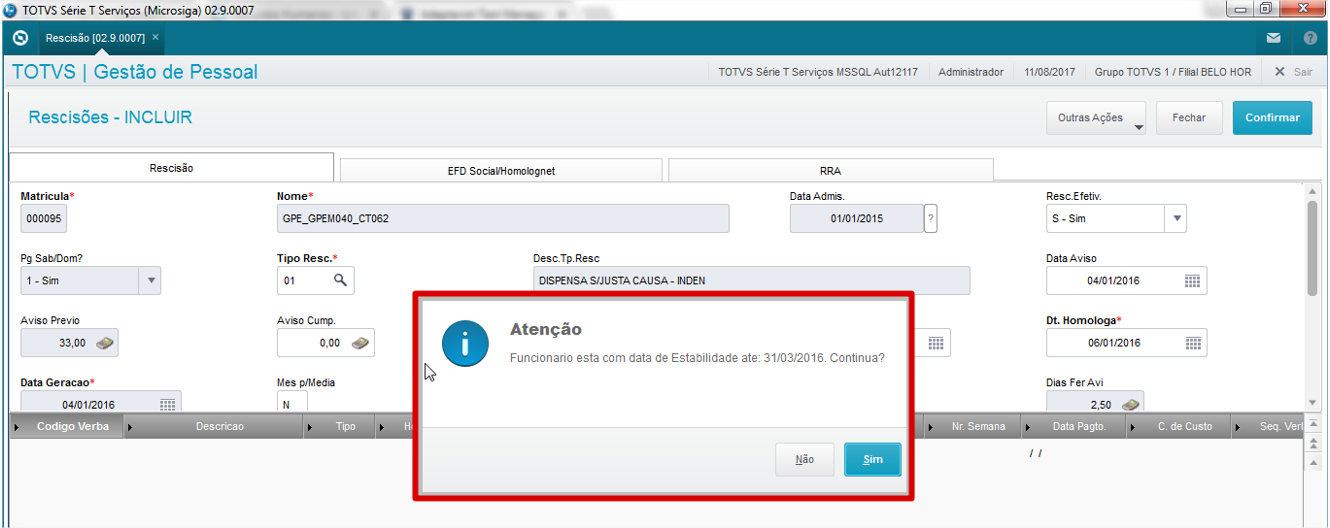This screenshot has width=1330, height=528.
Task: Open the EFD Social/Homolognet tab
Action: (x=501, y=170)
